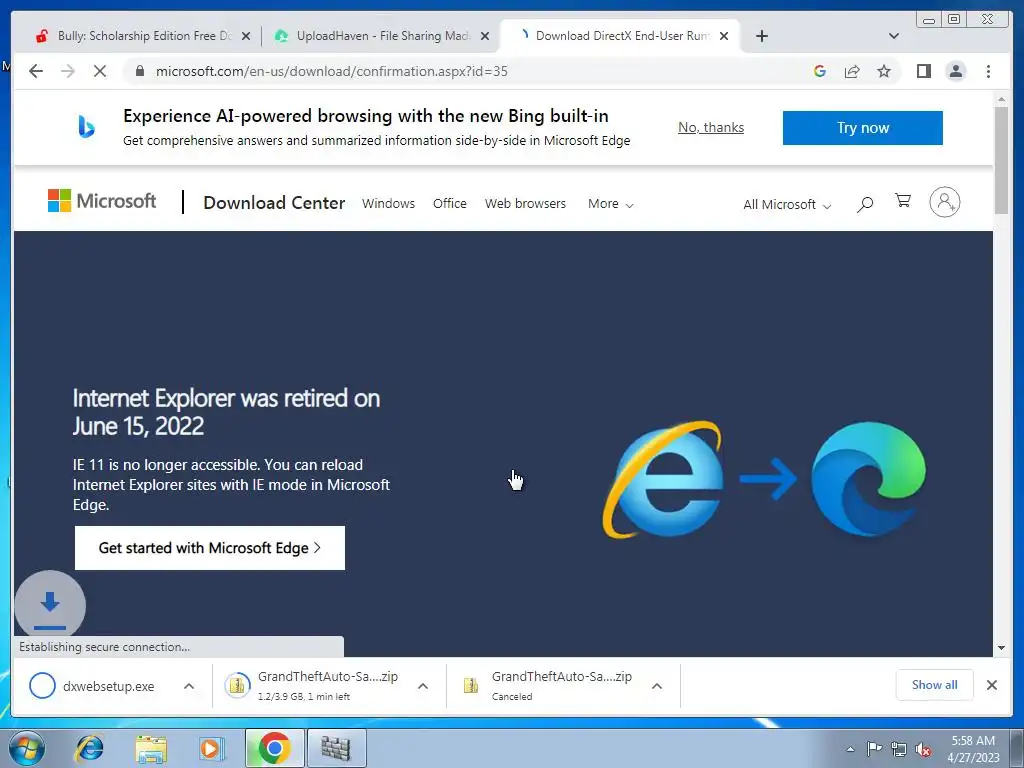Screen dimensions: 1024x768
Task: Show hidden system tray icons
Action: point(850,749)
